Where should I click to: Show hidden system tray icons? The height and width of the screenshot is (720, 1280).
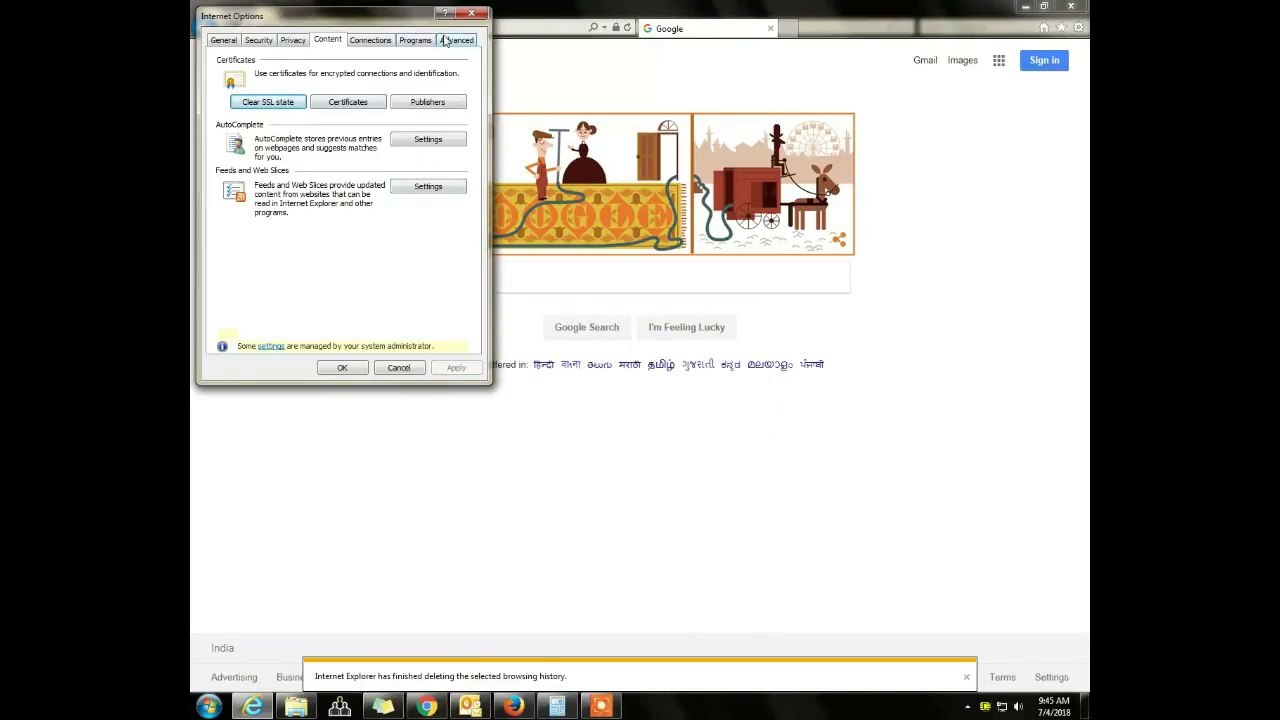[x=967, y=707]
